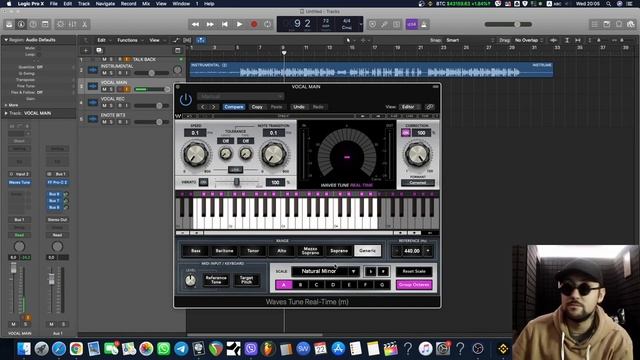Open the Editors scissors icon
The image size is (640, 360).
tap(84, 24)
